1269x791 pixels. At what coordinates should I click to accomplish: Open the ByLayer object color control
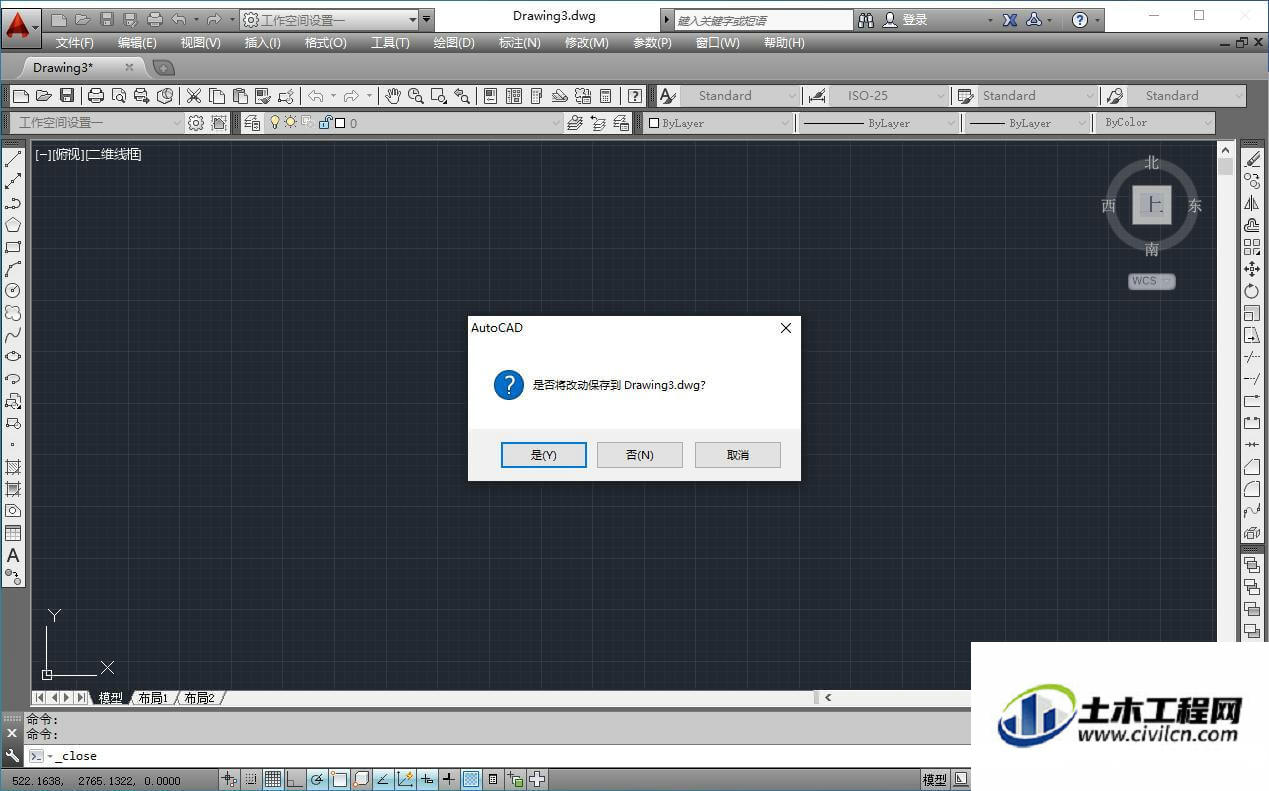tap(718, 123)
